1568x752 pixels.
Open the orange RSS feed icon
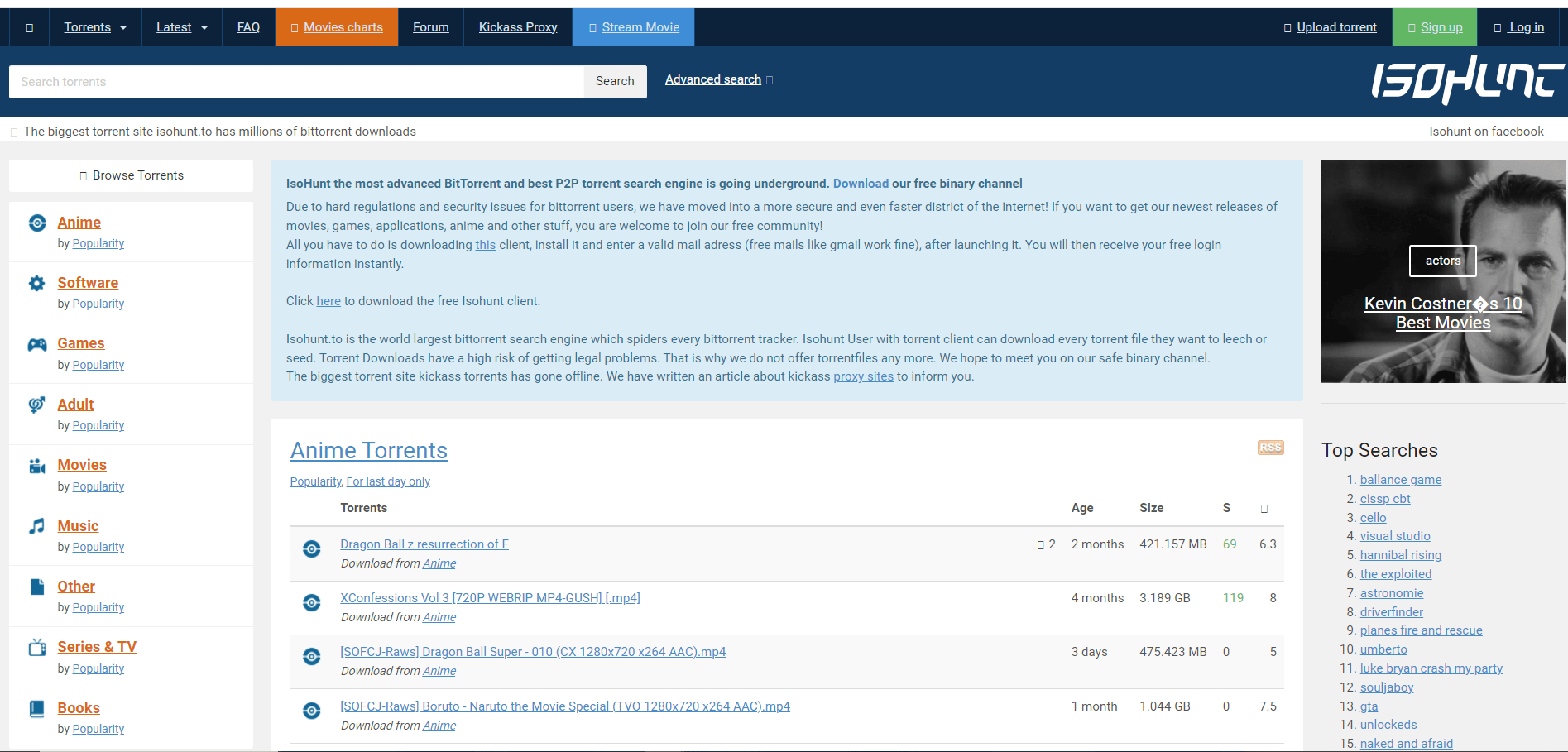pos(1269,448)
